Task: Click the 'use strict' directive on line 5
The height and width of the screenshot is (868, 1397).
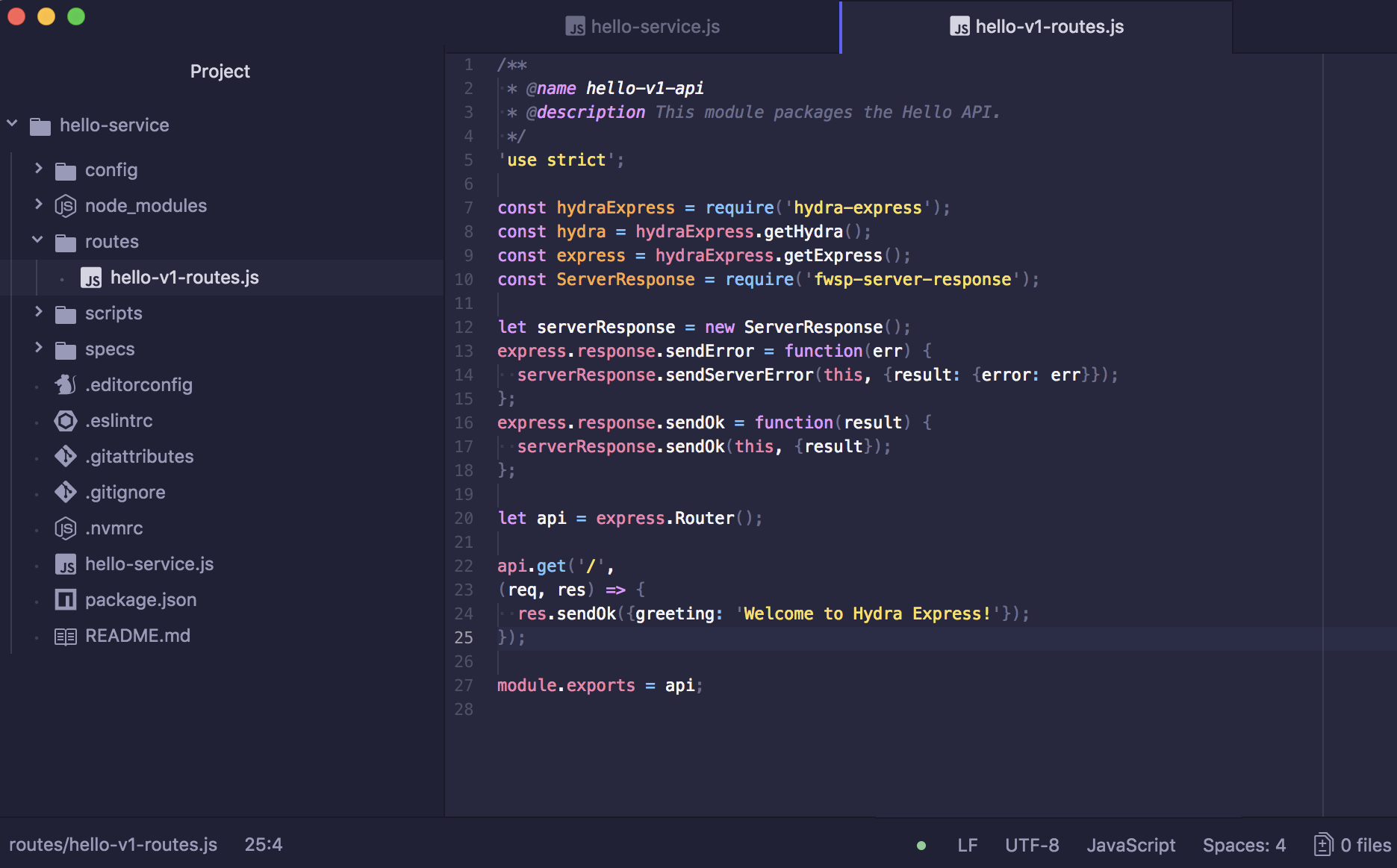Action: [x=556, y=160]
